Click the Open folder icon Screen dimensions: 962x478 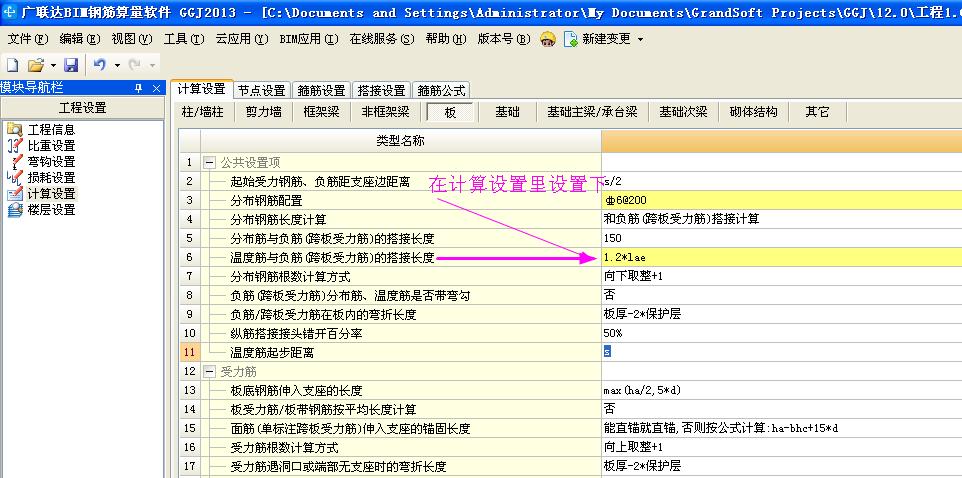click(36, 64)
